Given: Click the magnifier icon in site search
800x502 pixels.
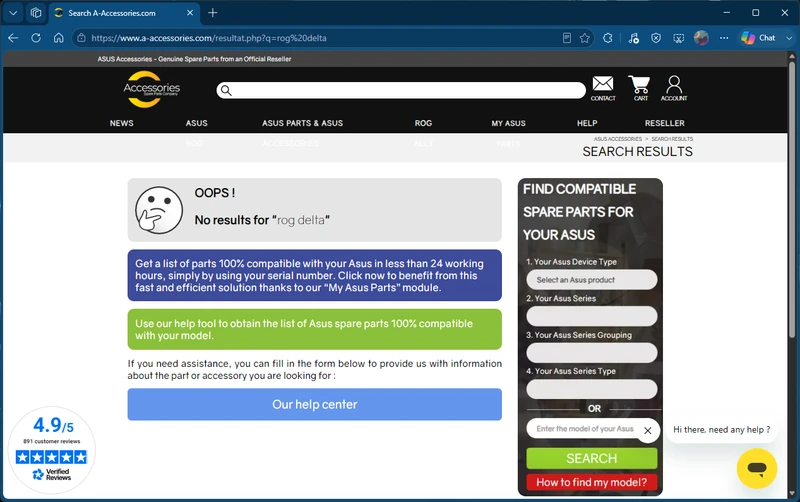Looking at the screenshot, I should click(226, 90).
